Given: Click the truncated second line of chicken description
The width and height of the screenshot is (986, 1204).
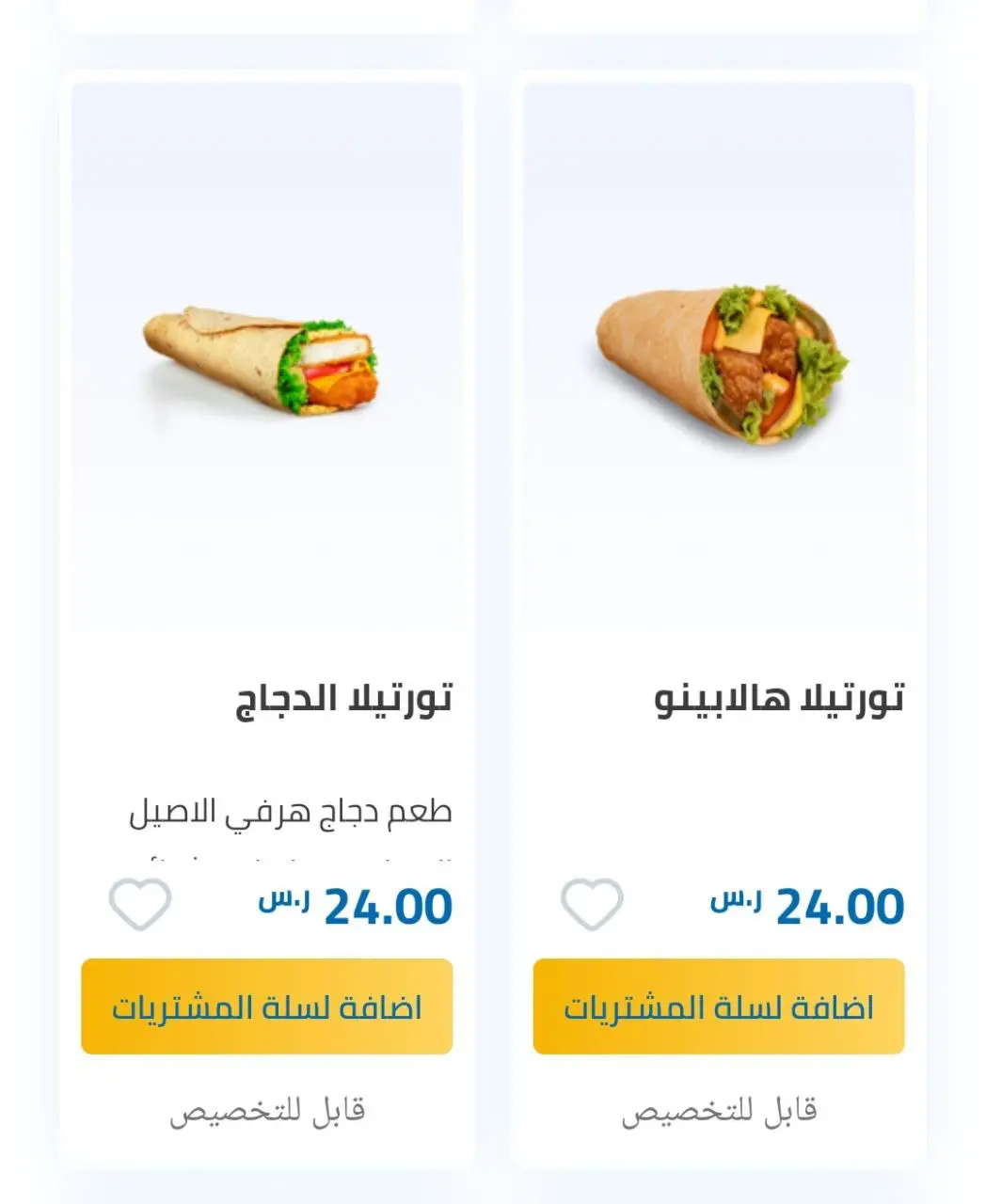Looking at the screenshot, I should coord(291,860).
